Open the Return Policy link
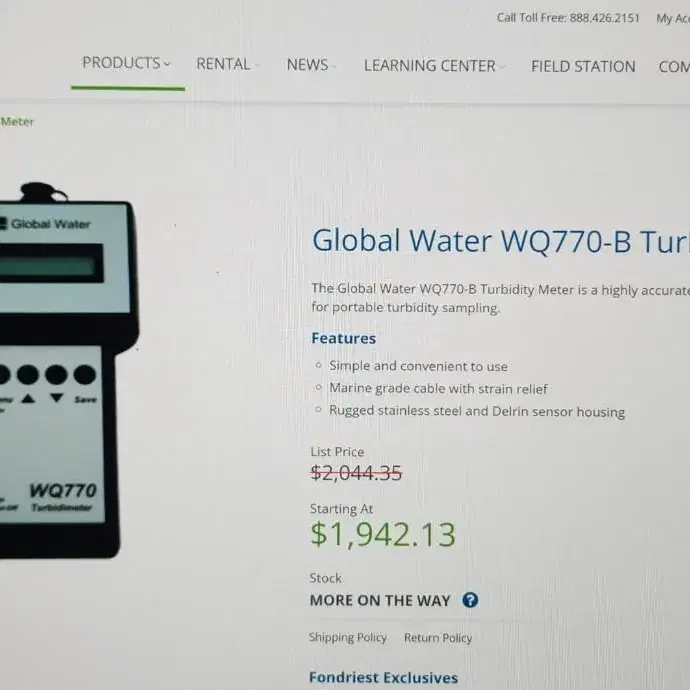690x690 pixels. coord(438,638)
